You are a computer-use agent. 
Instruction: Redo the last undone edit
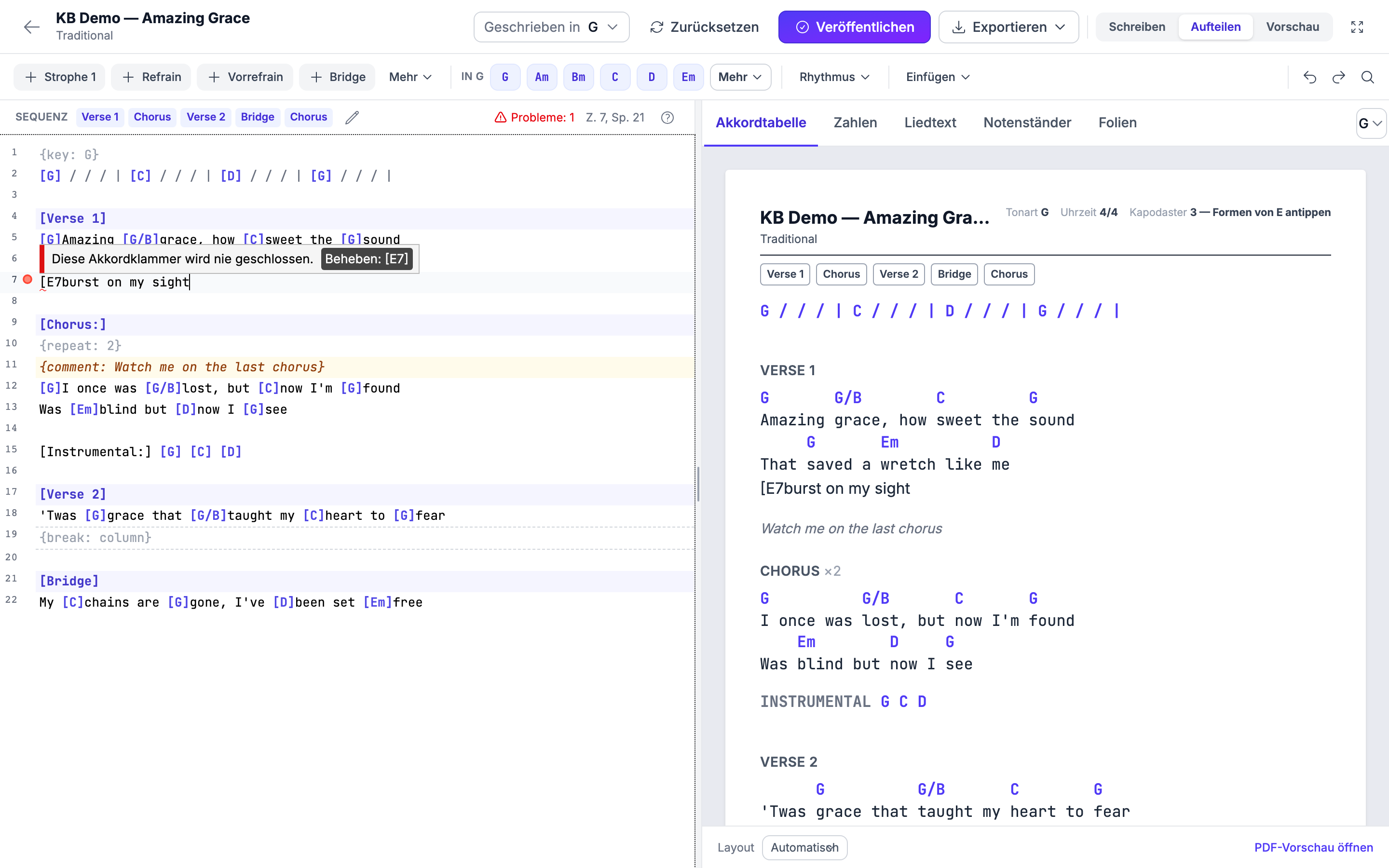[x=1338, y=77]
